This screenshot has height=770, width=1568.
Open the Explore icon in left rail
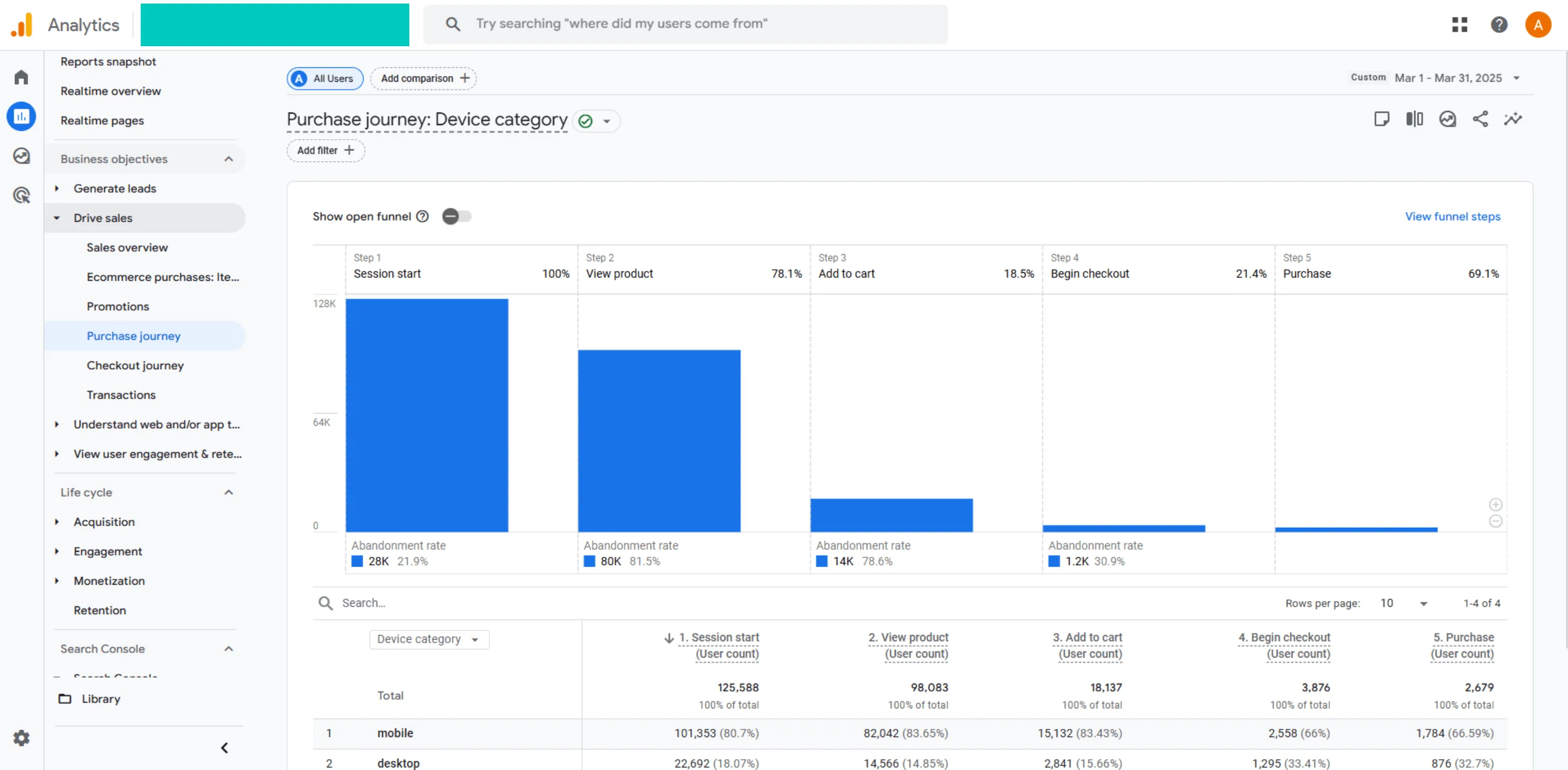(21, 156)
